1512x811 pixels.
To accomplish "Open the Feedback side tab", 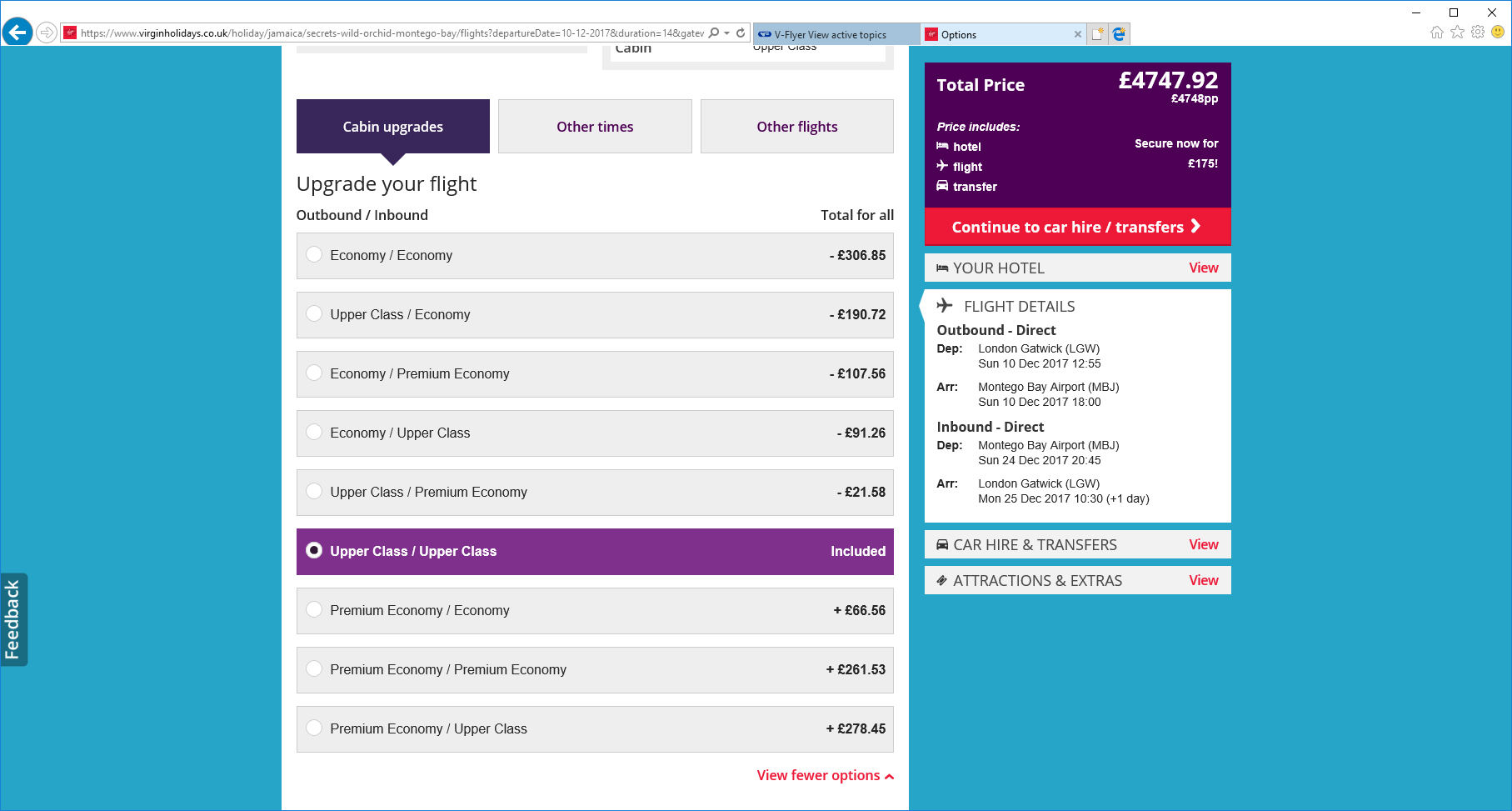I will [x=13, y=619].
